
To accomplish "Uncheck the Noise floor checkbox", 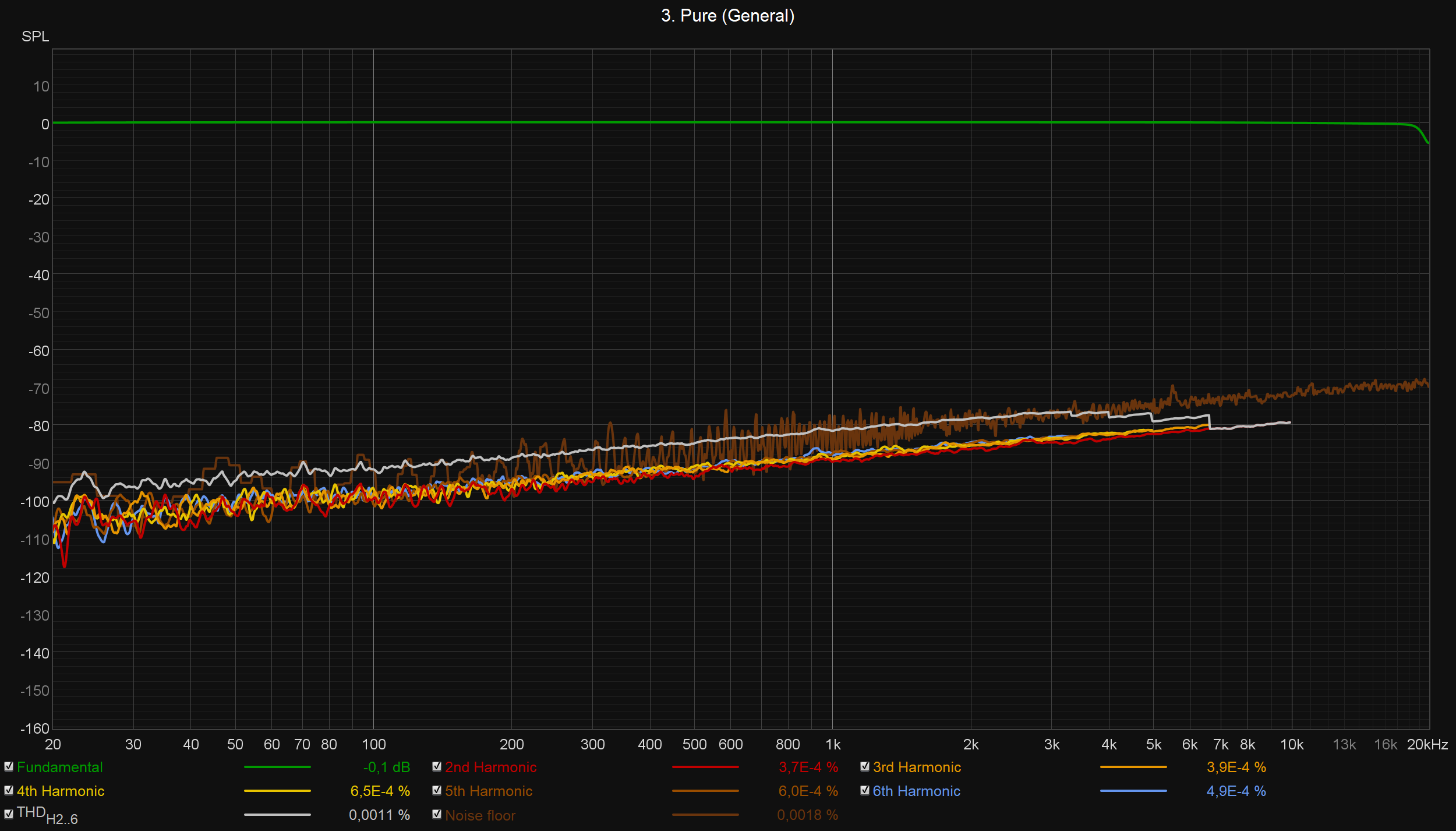I will coord(437,815).
